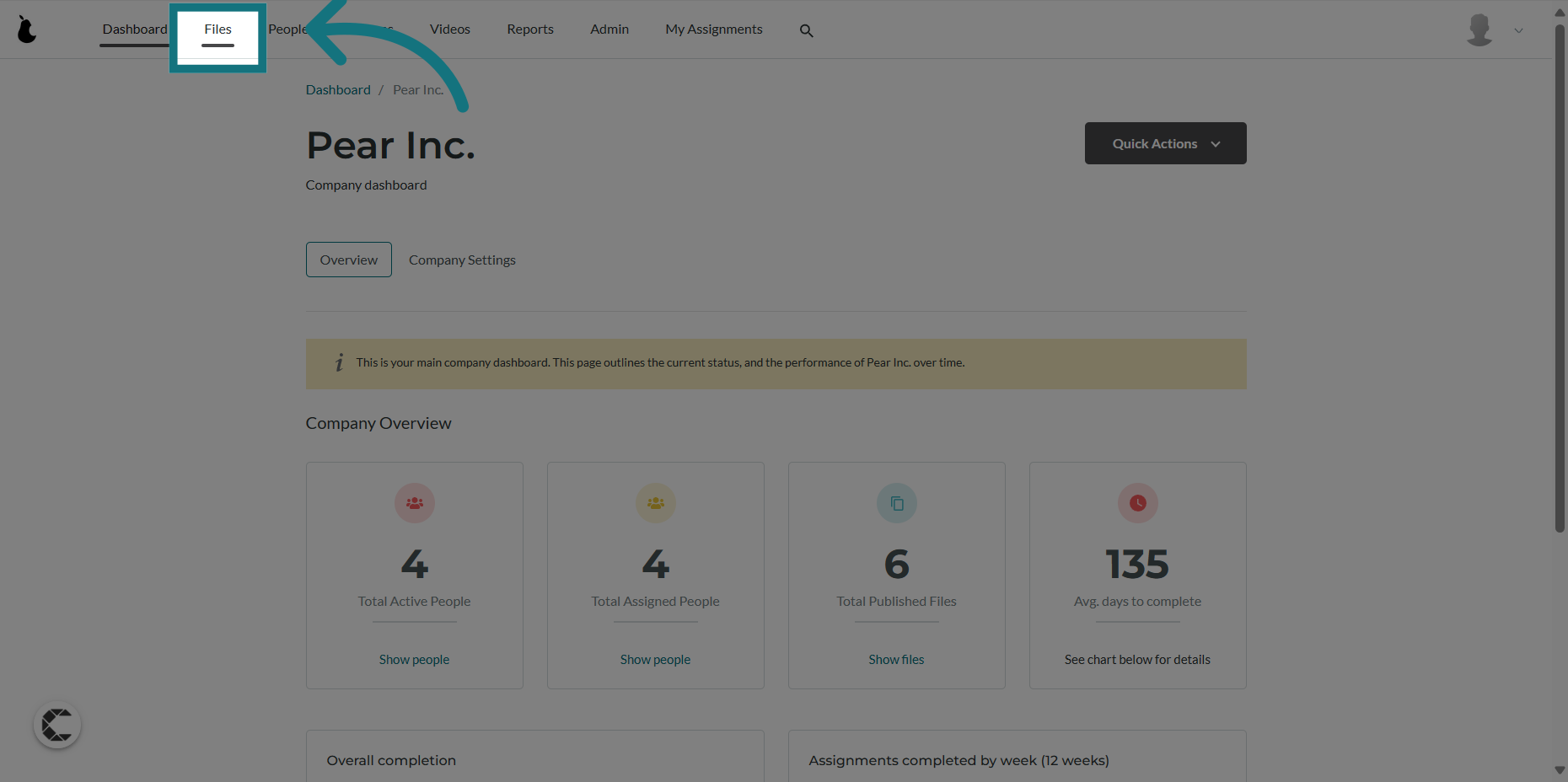Screen dimensions: 1568x782
Task: Open the Files nav item
Action: click(x=217, y=29)
